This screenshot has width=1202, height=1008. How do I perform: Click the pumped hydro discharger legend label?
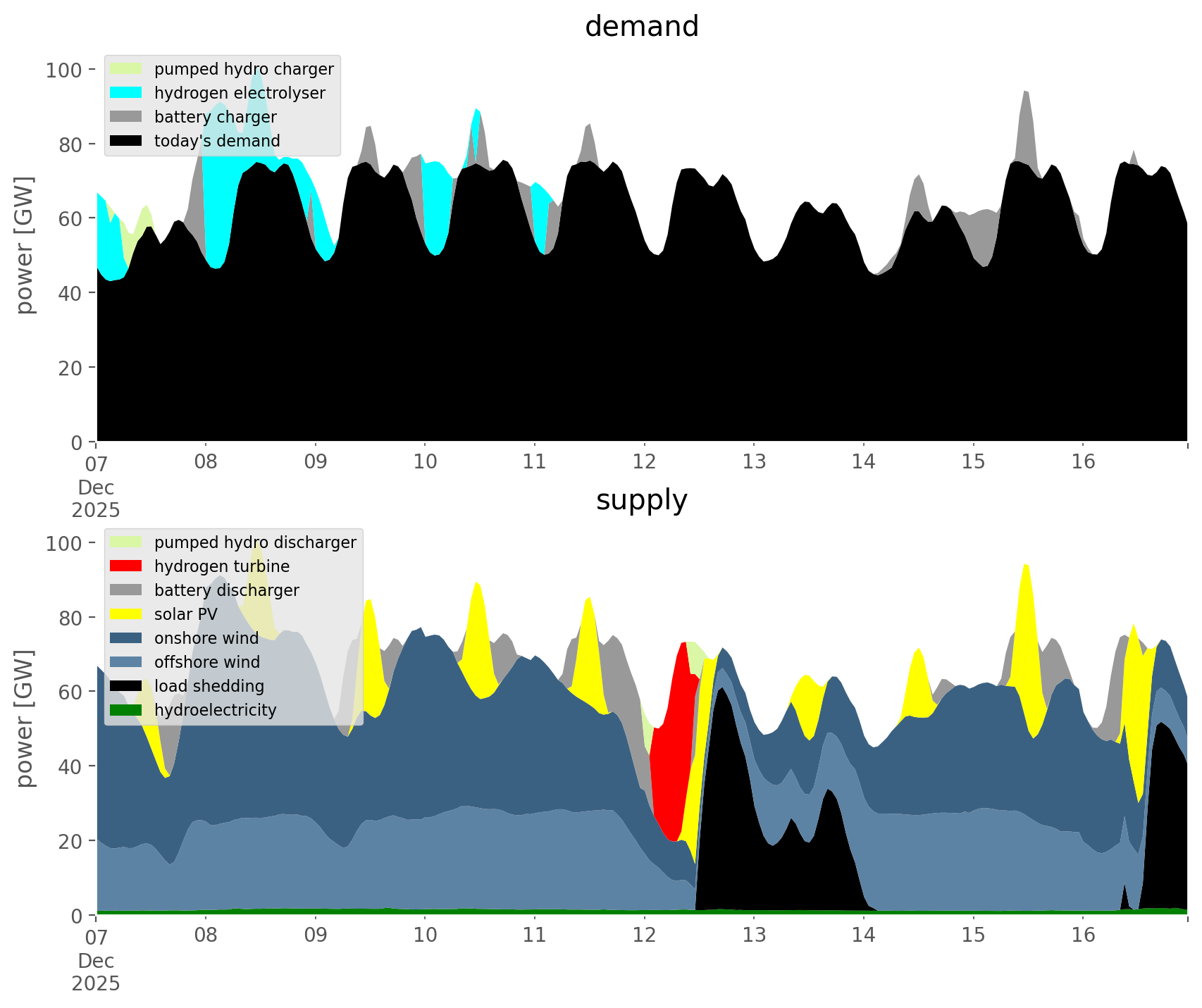tap(255, 542)
